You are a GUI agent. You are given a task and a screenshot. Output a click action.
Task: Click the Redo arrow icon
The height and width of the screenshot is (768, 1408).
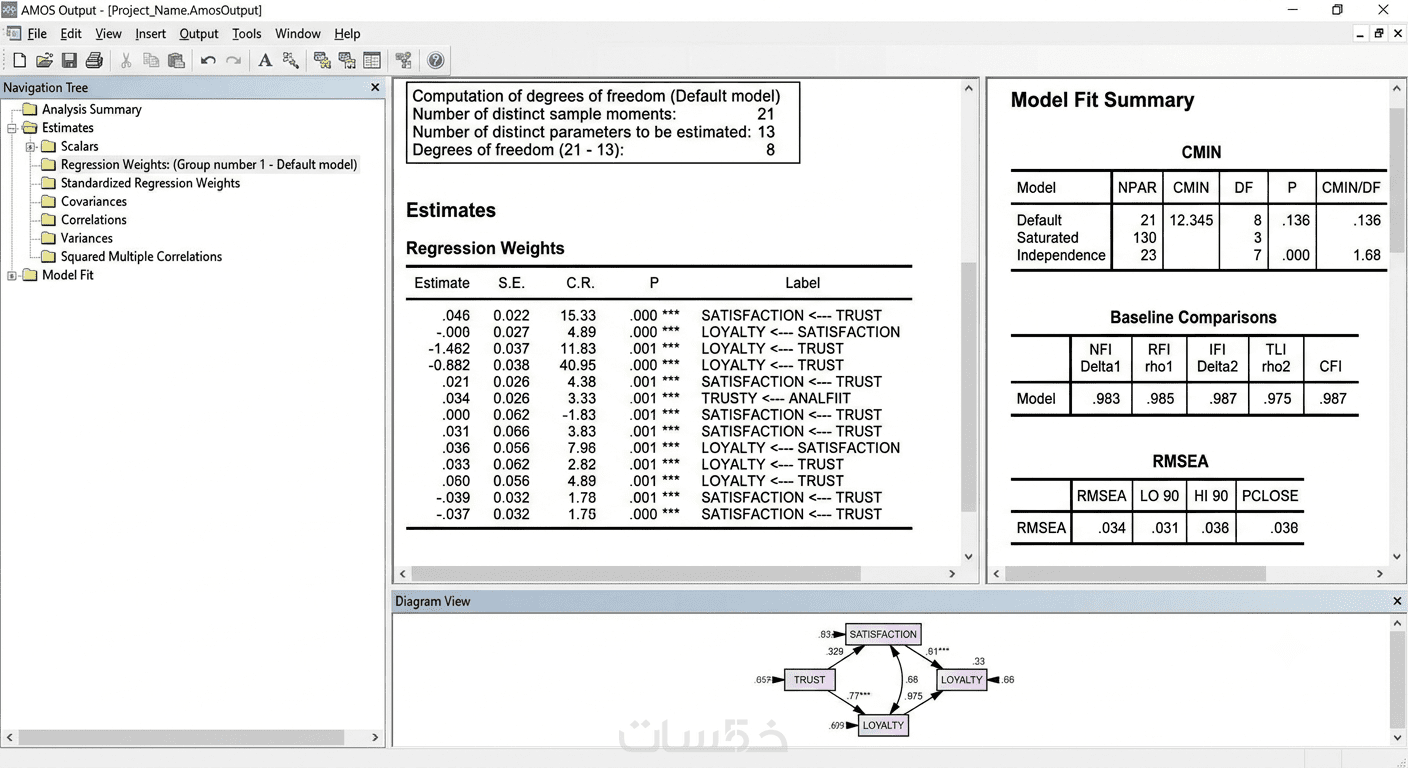233,61
